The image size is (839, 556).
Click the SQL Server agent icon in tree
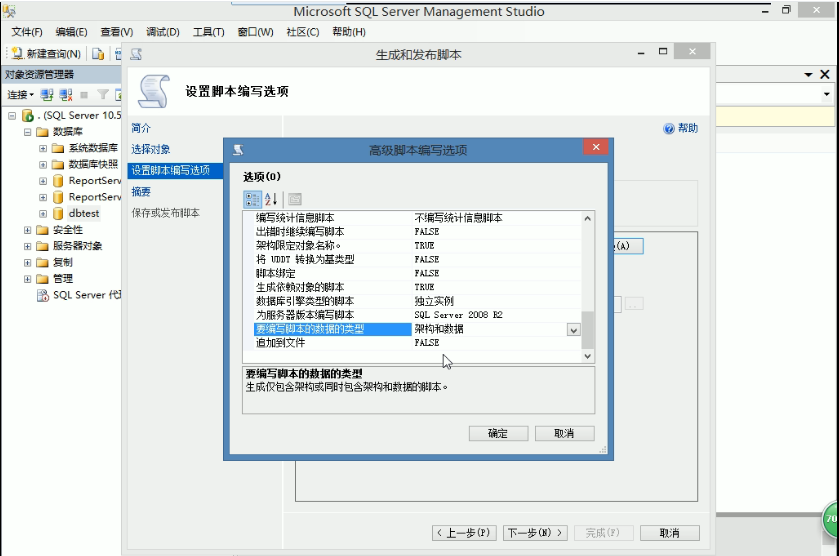(43, 295)
